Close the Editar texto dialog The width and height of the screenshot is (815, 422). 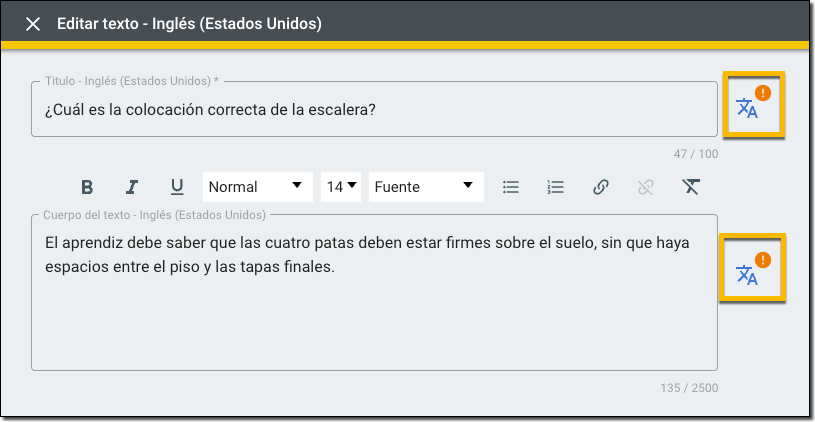(33, 24)
